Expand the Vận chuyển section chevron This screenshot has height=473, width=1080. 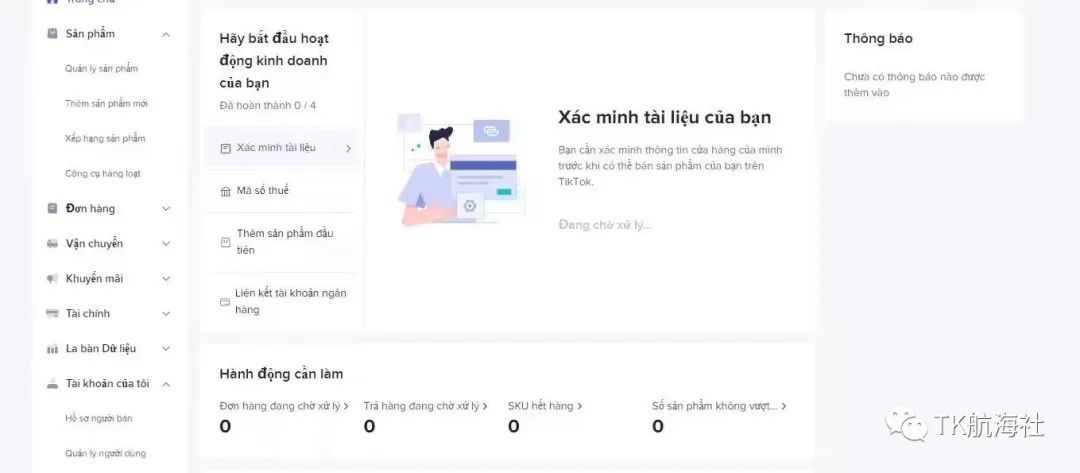pyautogui.click(x=166, y=244)
